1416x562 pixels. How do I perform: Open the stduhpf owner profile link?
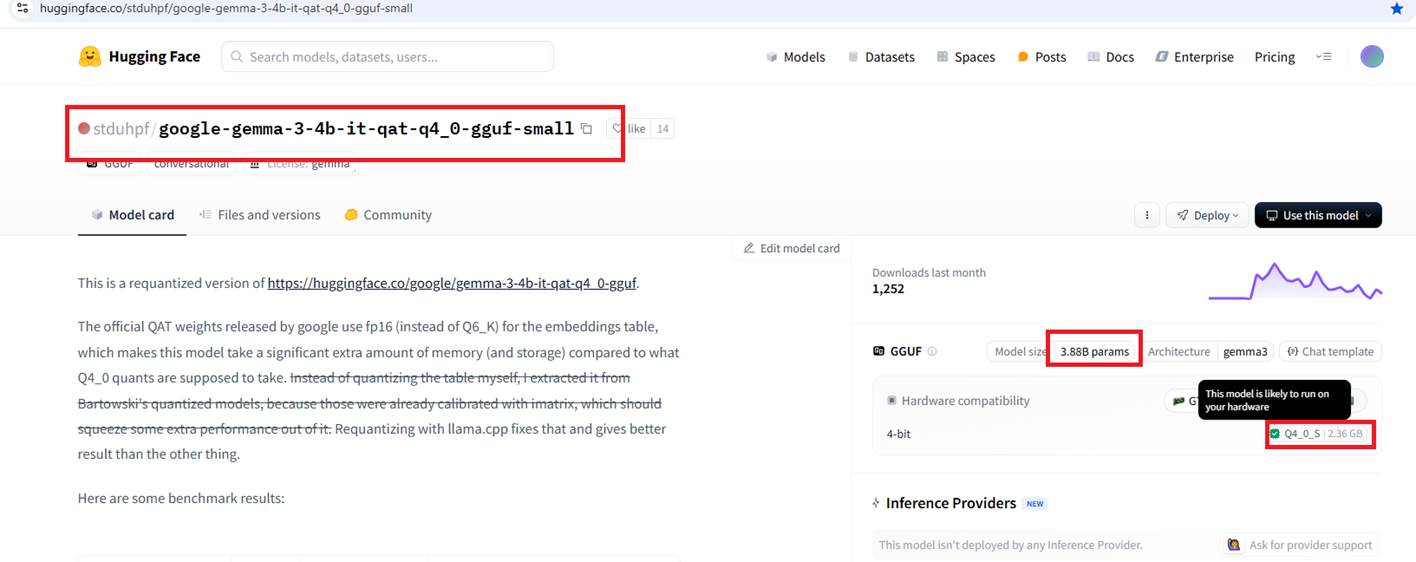click(x=120, y=128)
